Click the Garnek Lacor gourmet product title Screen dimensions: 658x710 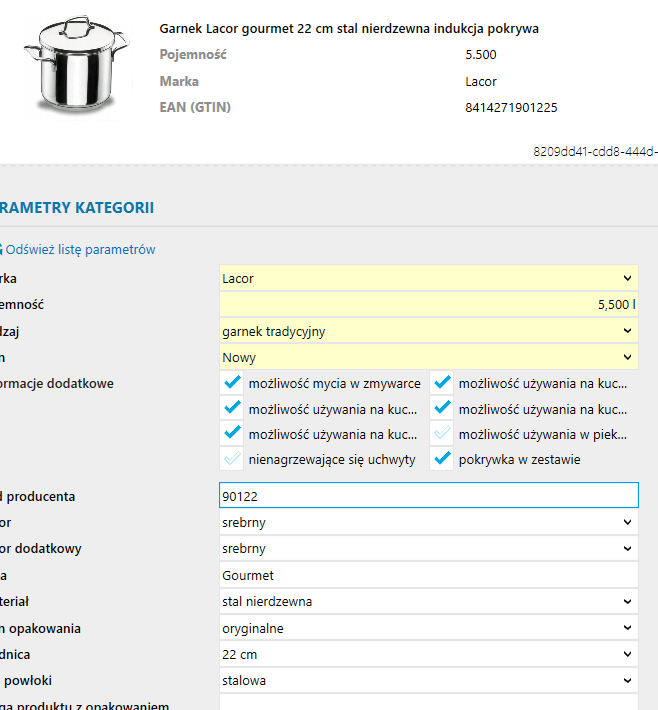pyautogui.click(x=349, y=29)
